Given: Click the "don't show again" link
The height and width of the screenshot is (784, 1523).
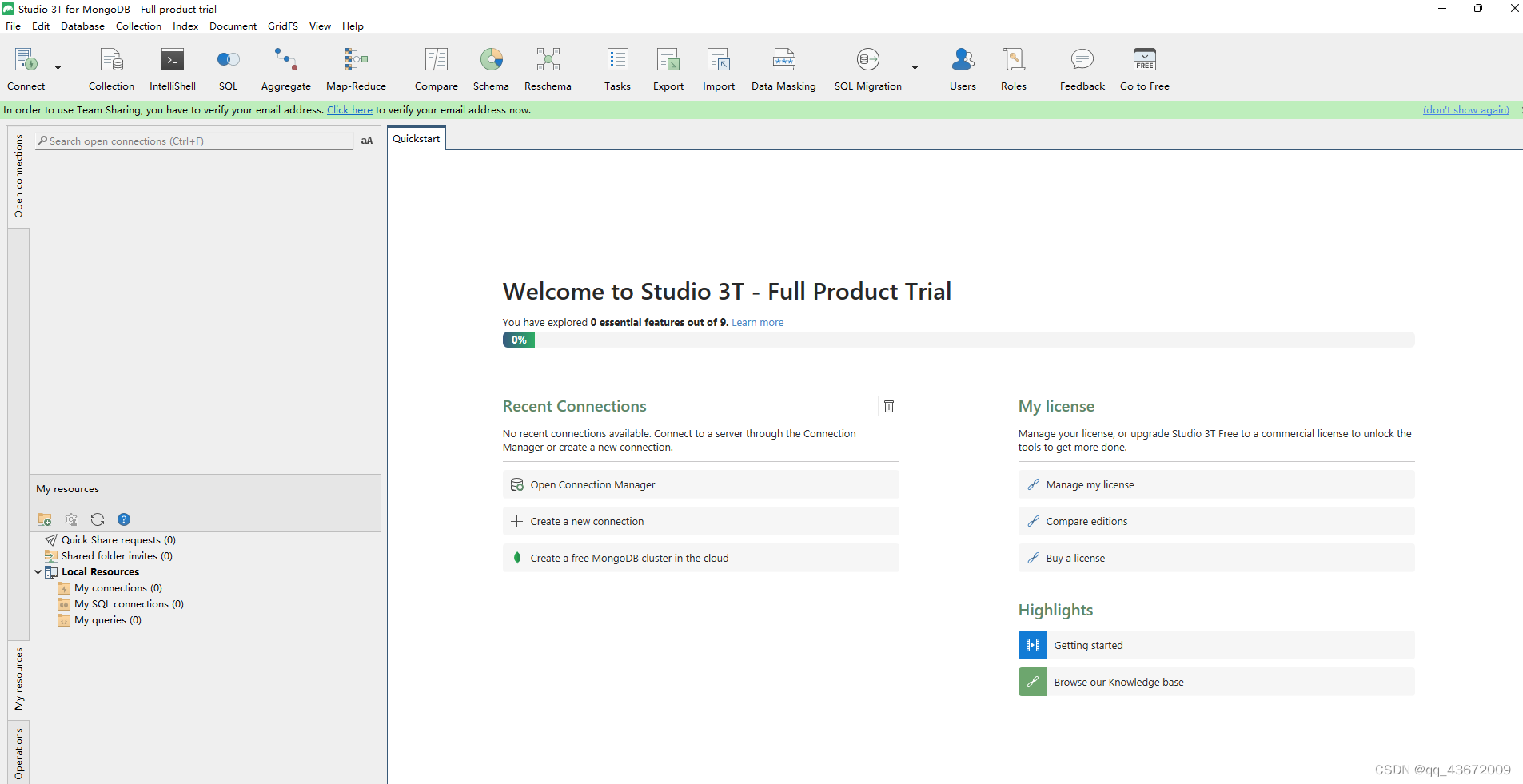Looking at the screenshot, I should point(1465,110).
